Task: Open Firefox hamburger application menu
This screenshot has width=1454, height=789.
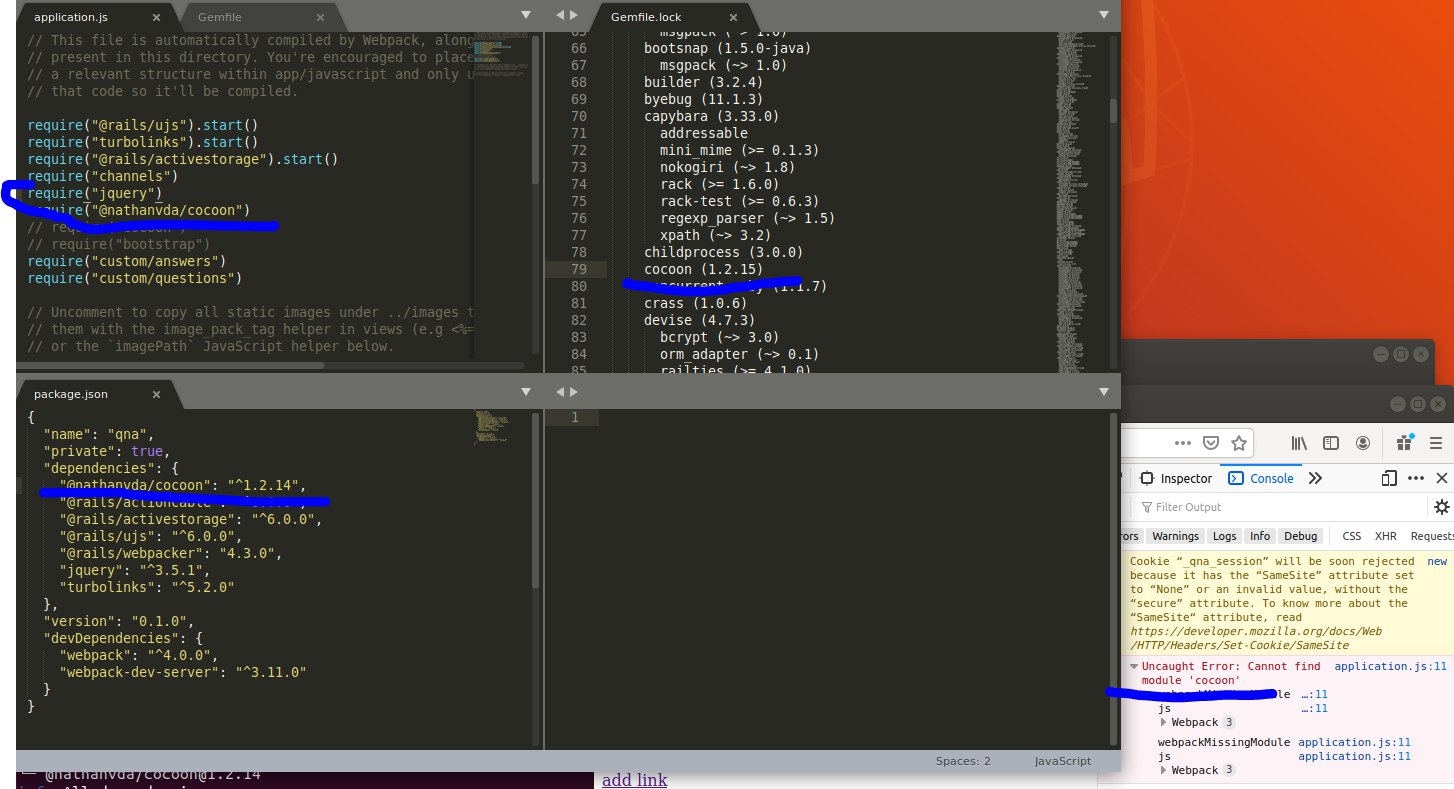Action: [1438, 443]
